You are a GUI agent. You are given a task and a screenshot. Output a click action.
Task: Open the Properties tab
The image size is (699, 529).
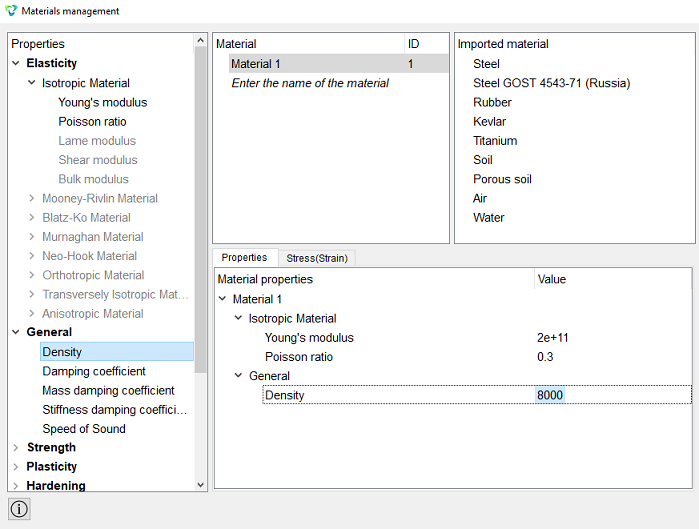(244, 258)
